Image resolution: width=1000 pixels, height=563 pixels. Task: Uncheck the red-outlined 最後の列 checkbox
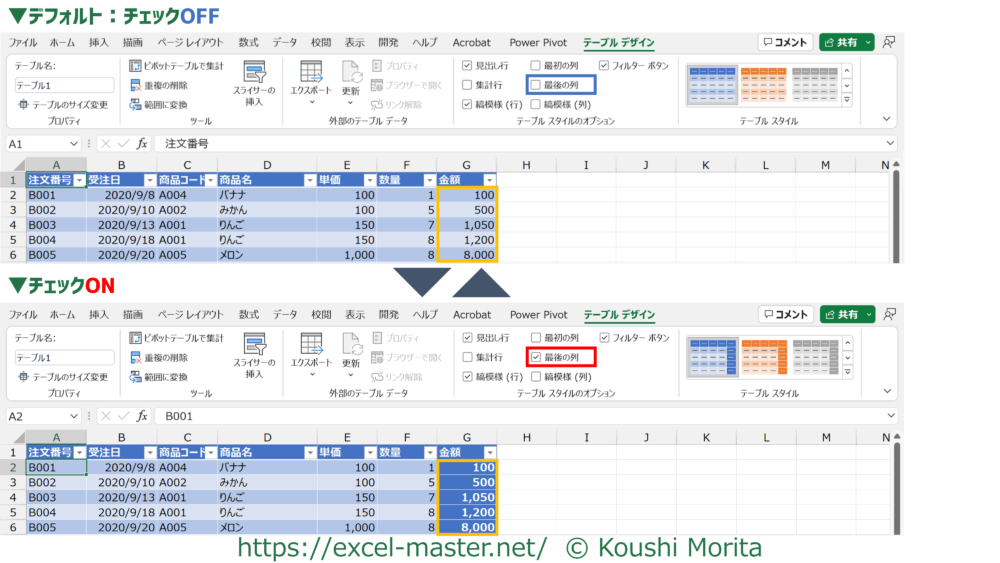point(536,357)
